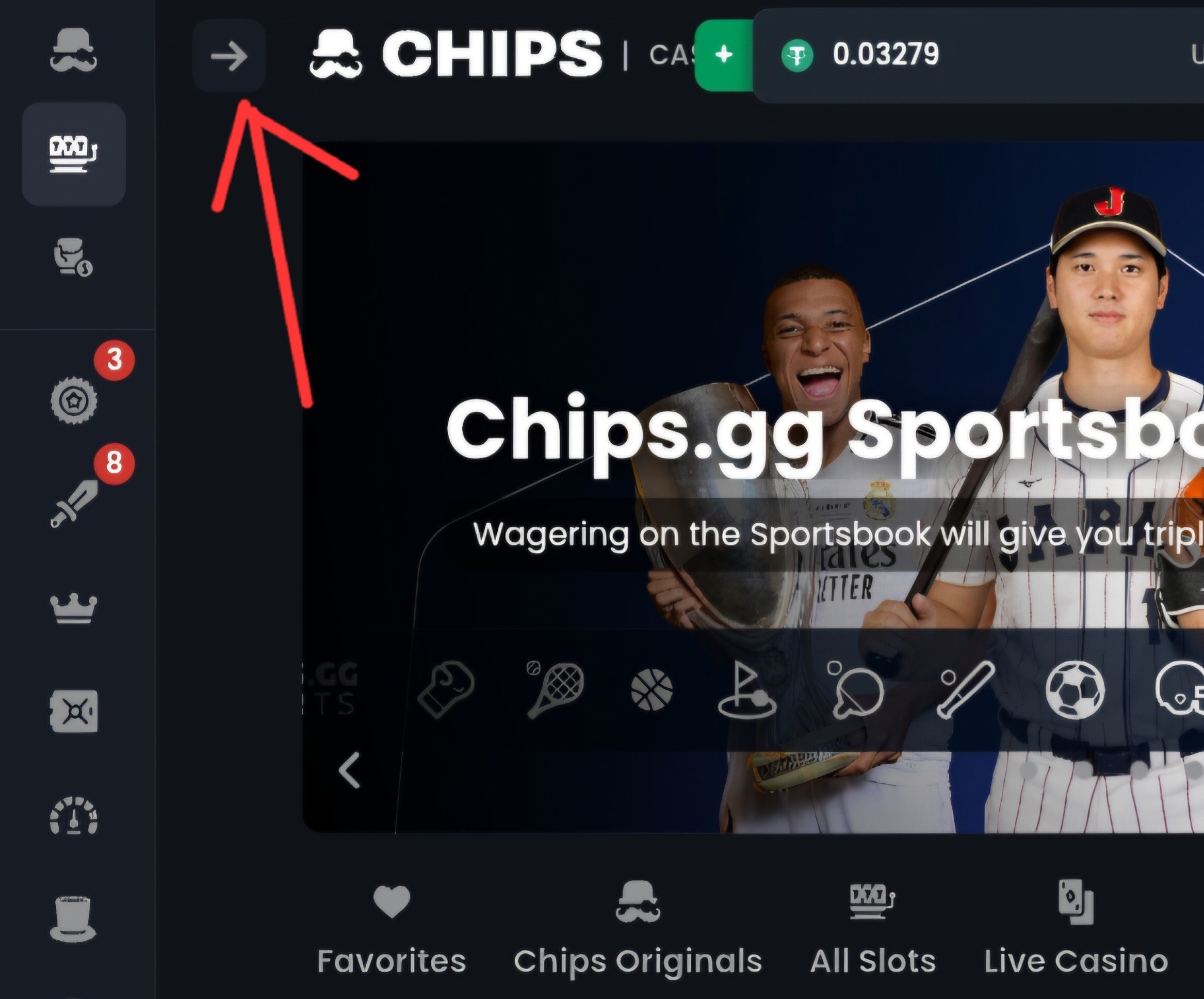Open the vault safe icon in sidebar
Viewport: 1204px width, 999px height.
73,712
